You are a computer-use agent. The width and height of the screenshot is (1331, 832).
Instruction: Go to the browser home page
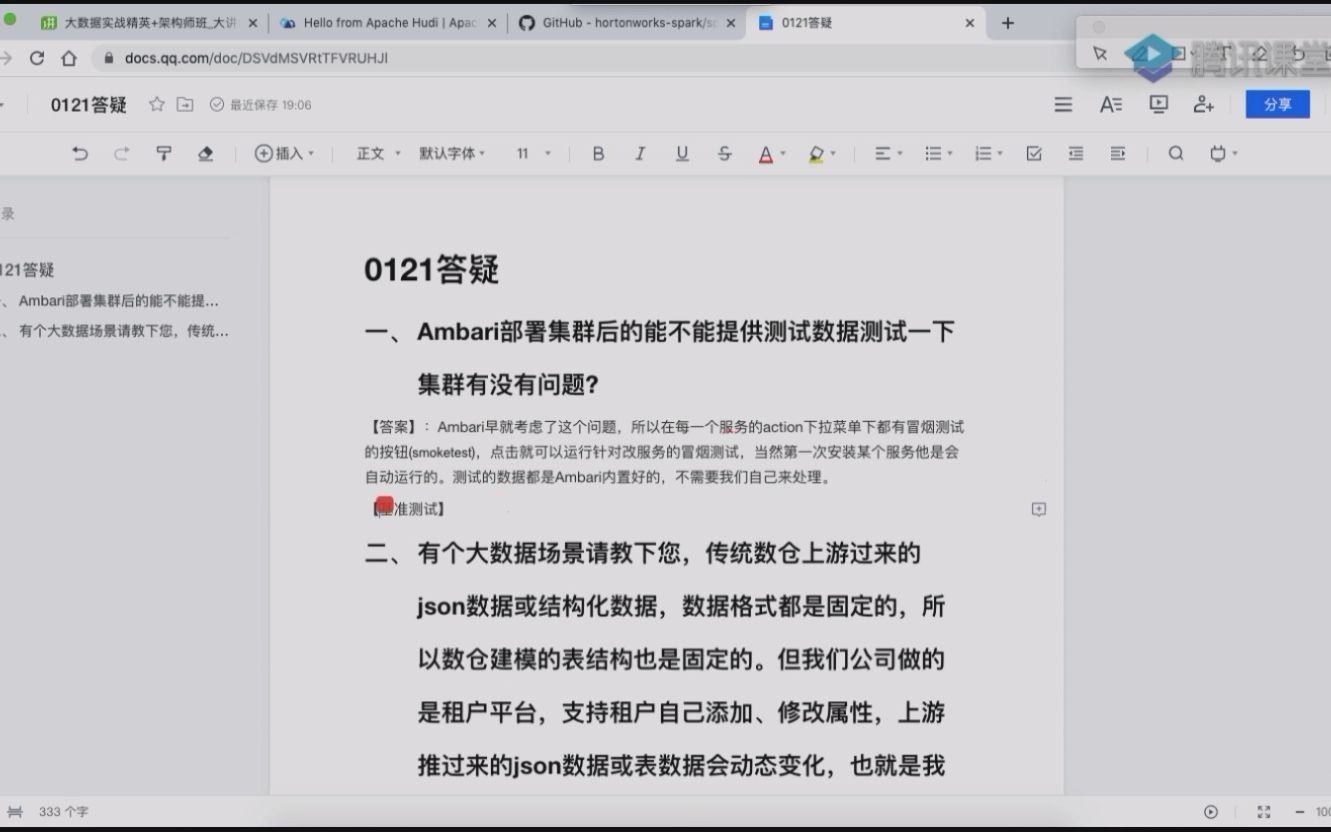69,58
